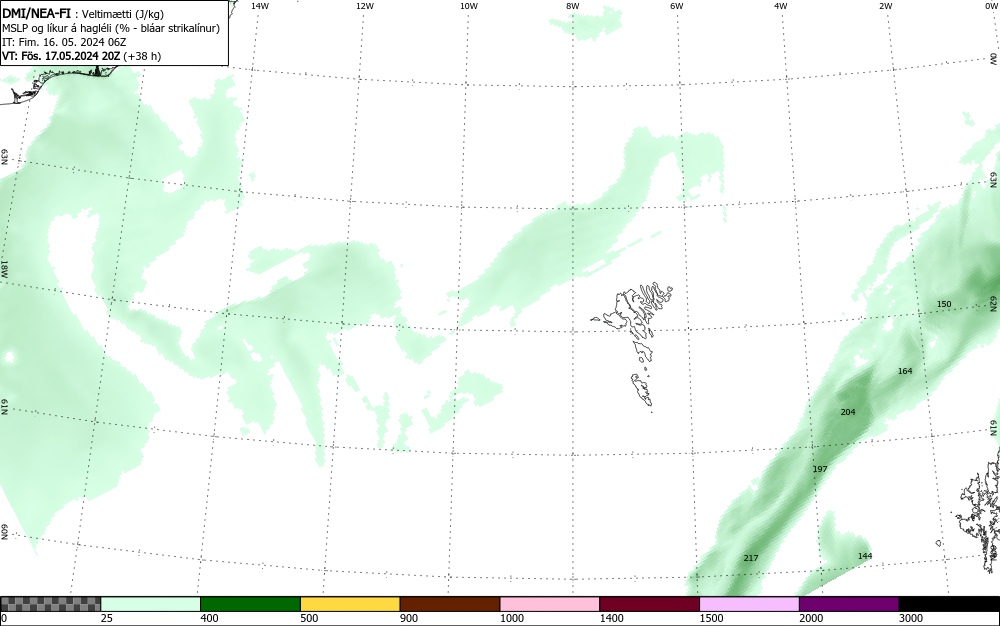The height and width of the screenshot is (626, 1000).
Task: Click the pink 1000–1400 legend swatch
Action: pos(550,604)
